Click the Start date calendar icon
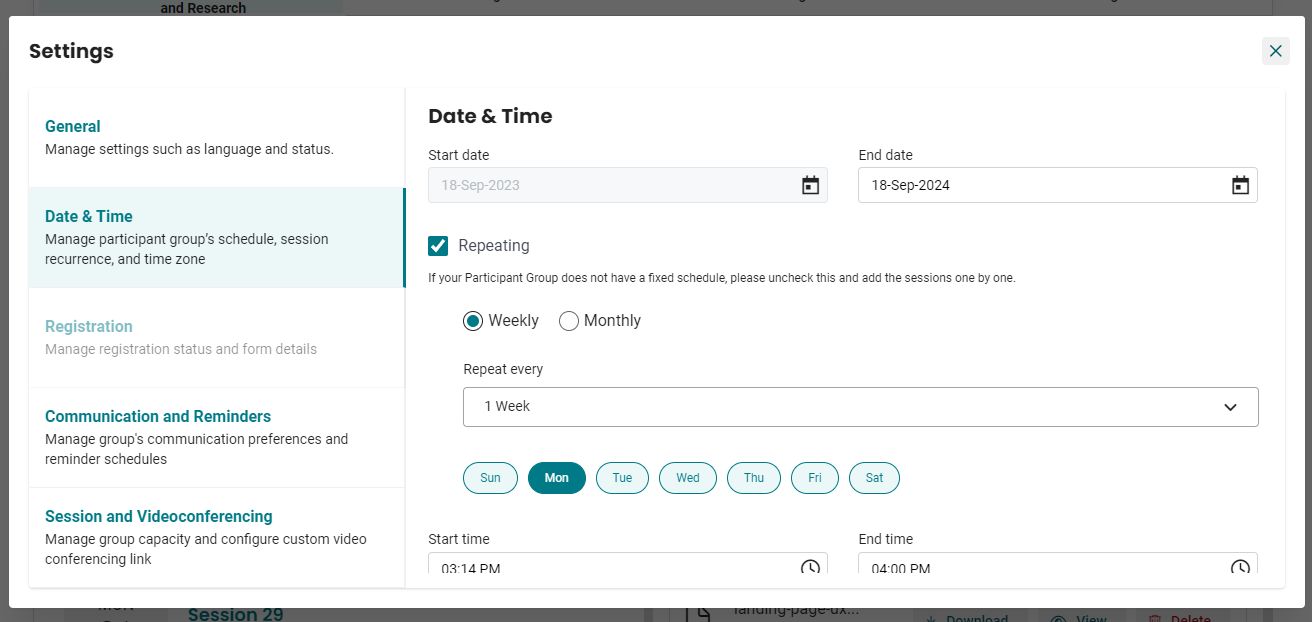 [x=810, y=185]
